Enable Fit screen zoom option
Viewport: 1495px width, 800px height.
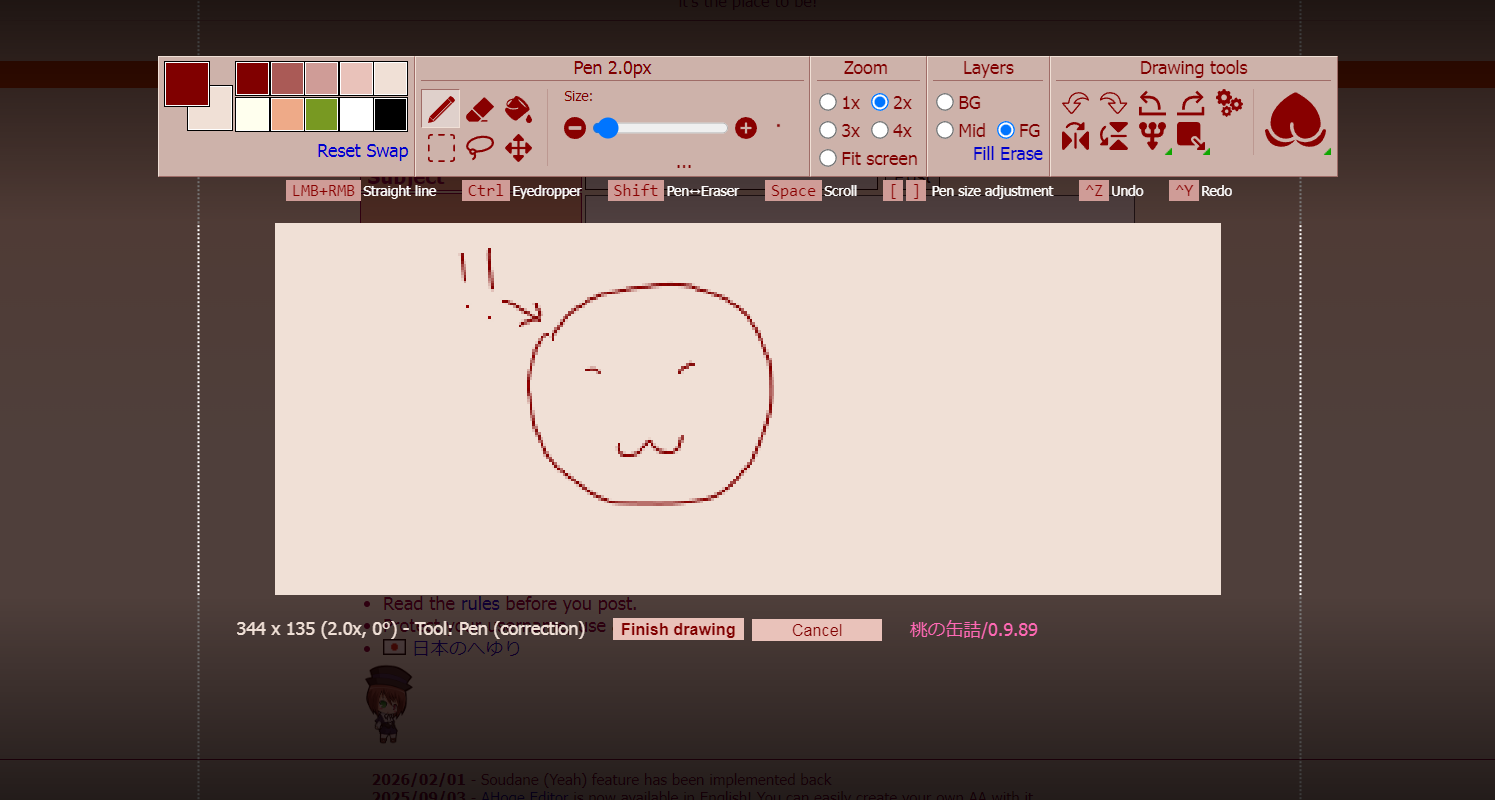coord(828,158)
